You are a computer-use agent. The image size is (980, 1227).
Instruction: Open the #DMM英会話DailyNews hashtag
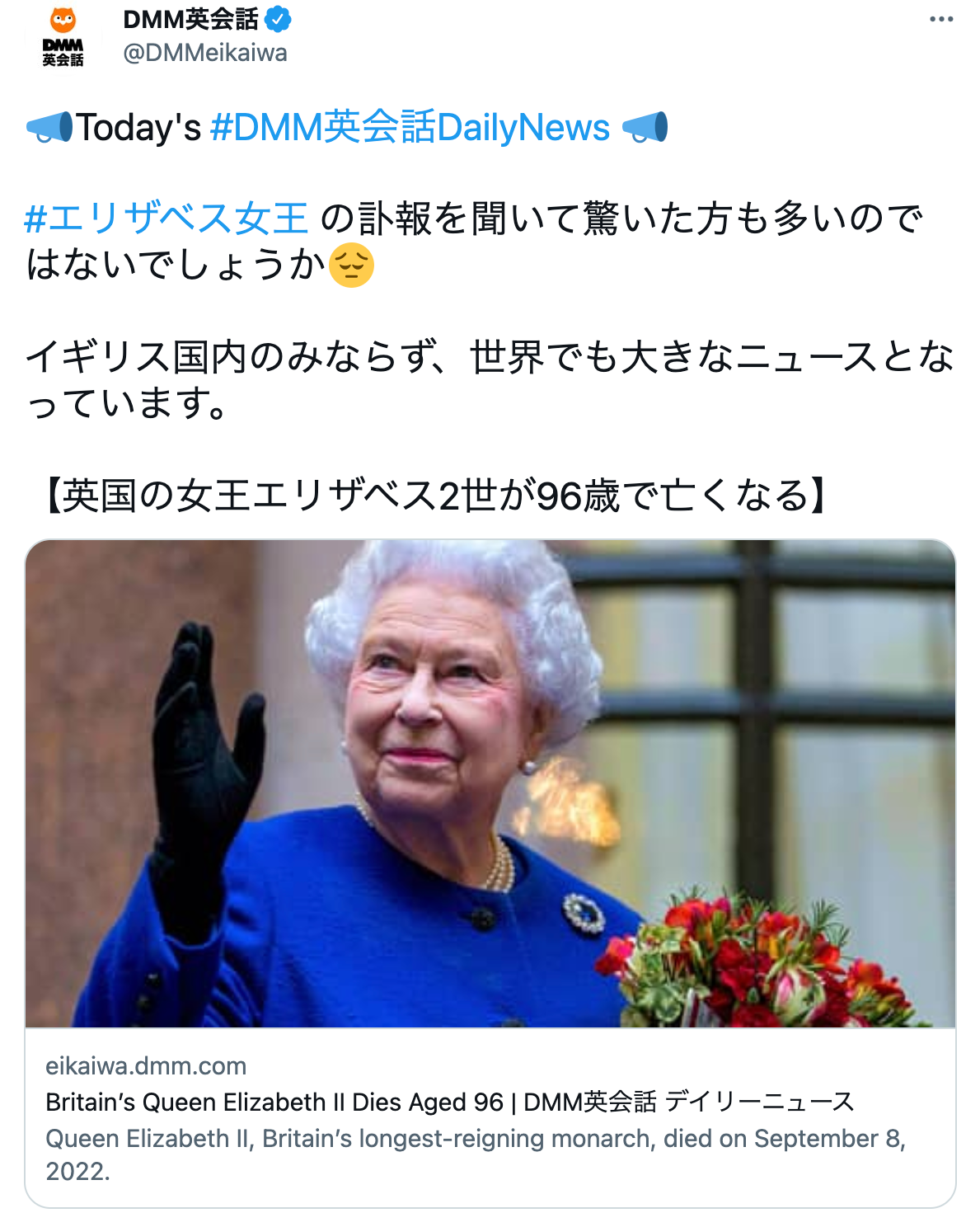tap(410, 128)
